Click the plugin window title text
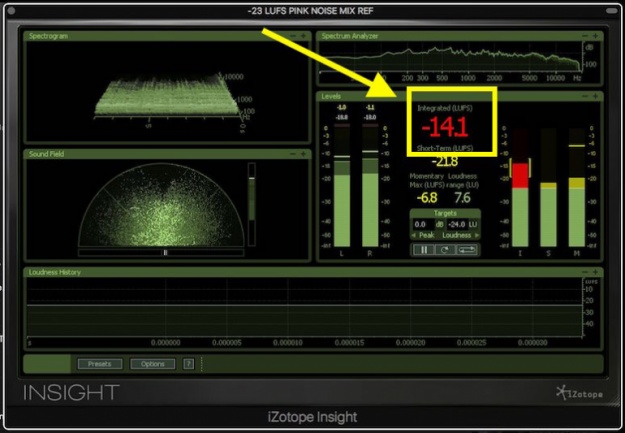Screen dimensions: 625x433 click(310, 11)
